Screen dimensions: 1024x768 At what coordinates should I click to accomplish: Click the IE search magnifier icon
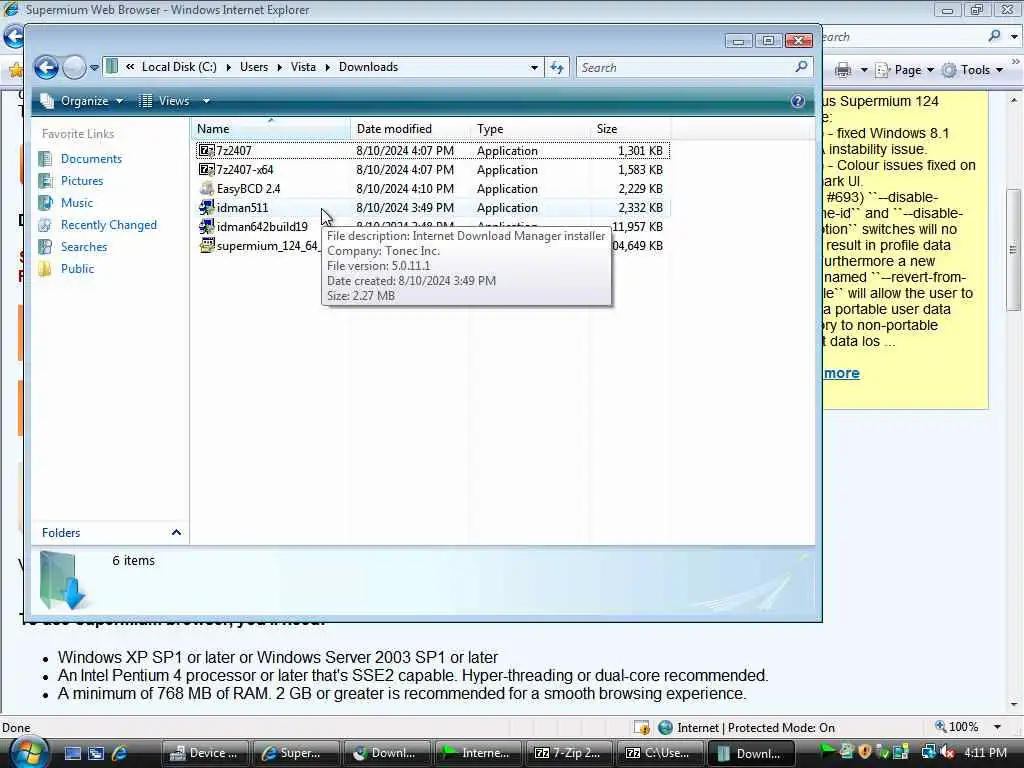pos(995,36)
